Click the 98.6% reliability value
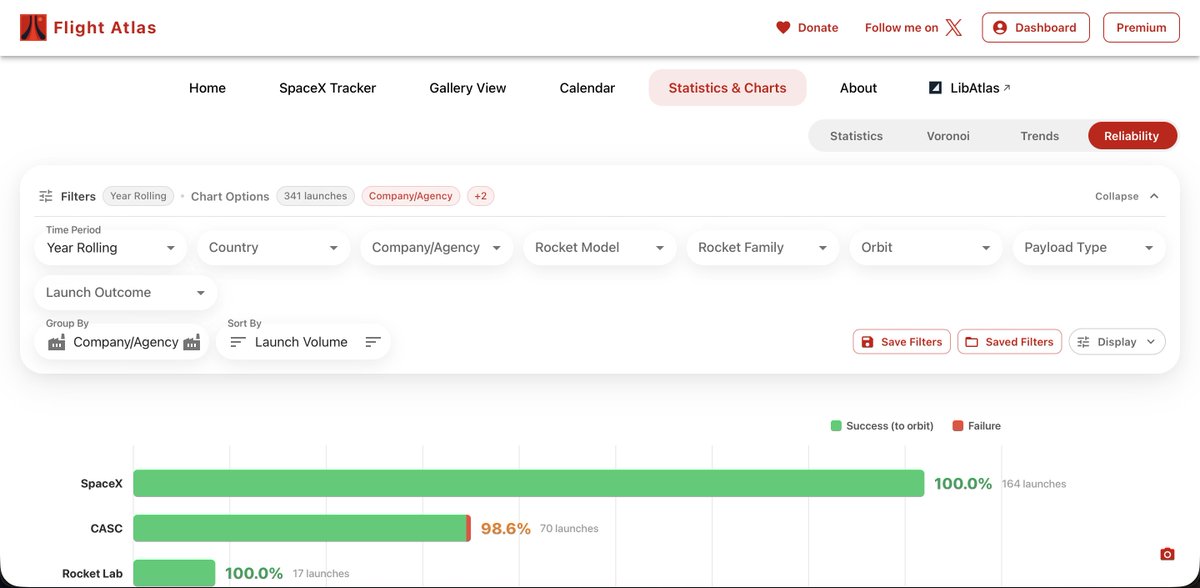Screen dimensions: 1200x588 click(506, 528)
